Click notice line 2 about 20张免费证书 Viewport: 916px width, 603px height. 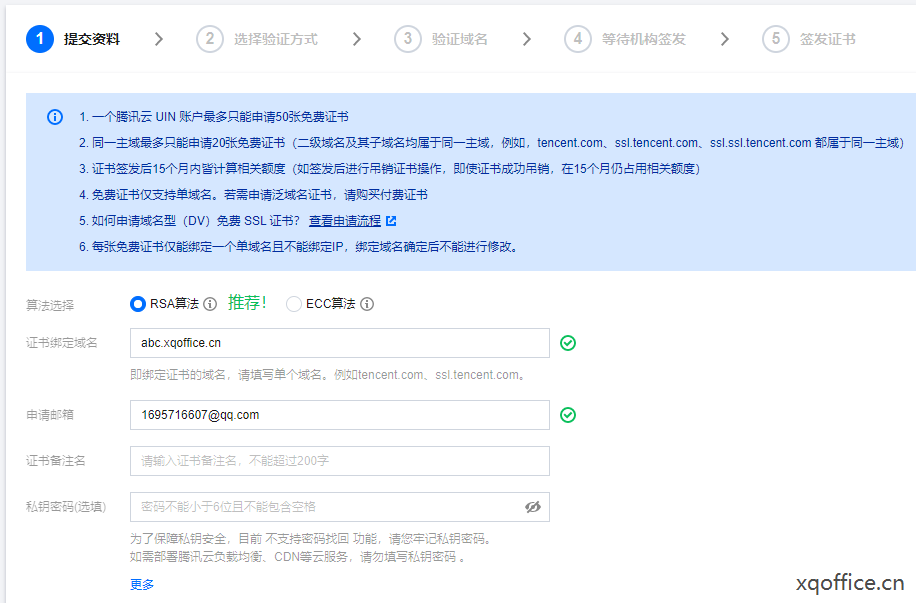click(491, 143)
